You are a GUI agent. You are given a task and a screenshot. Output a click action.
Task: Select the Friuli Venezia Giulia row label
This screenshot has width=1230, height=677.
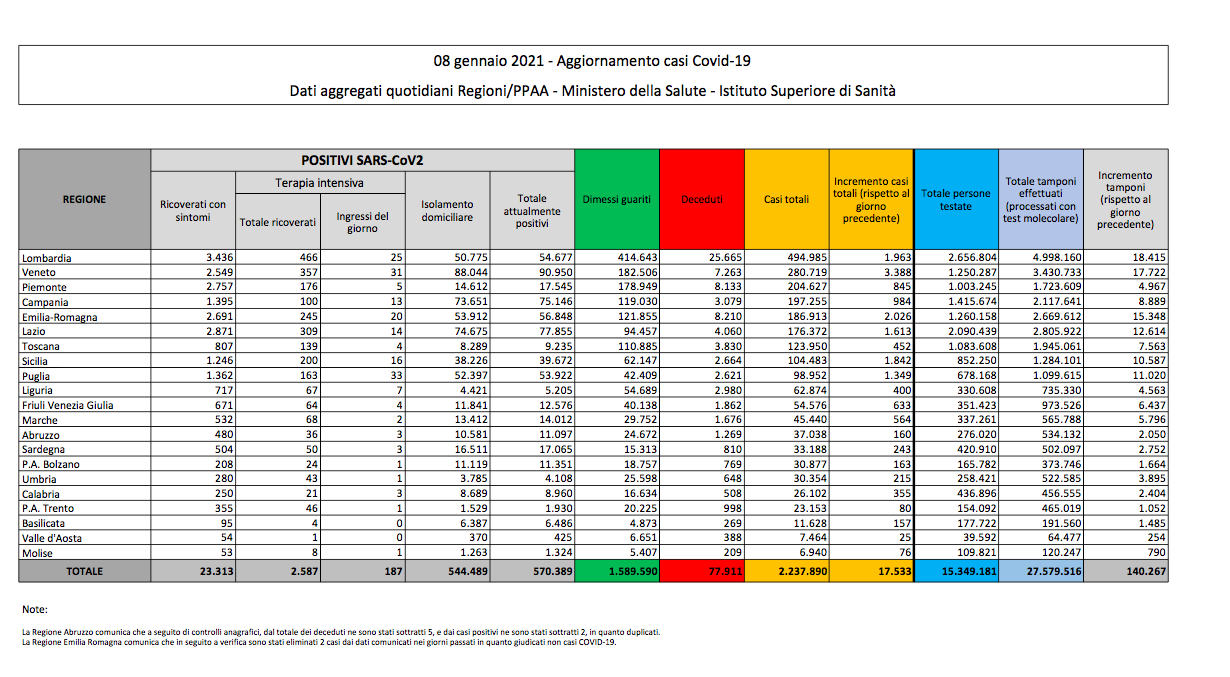pos(67,405)
